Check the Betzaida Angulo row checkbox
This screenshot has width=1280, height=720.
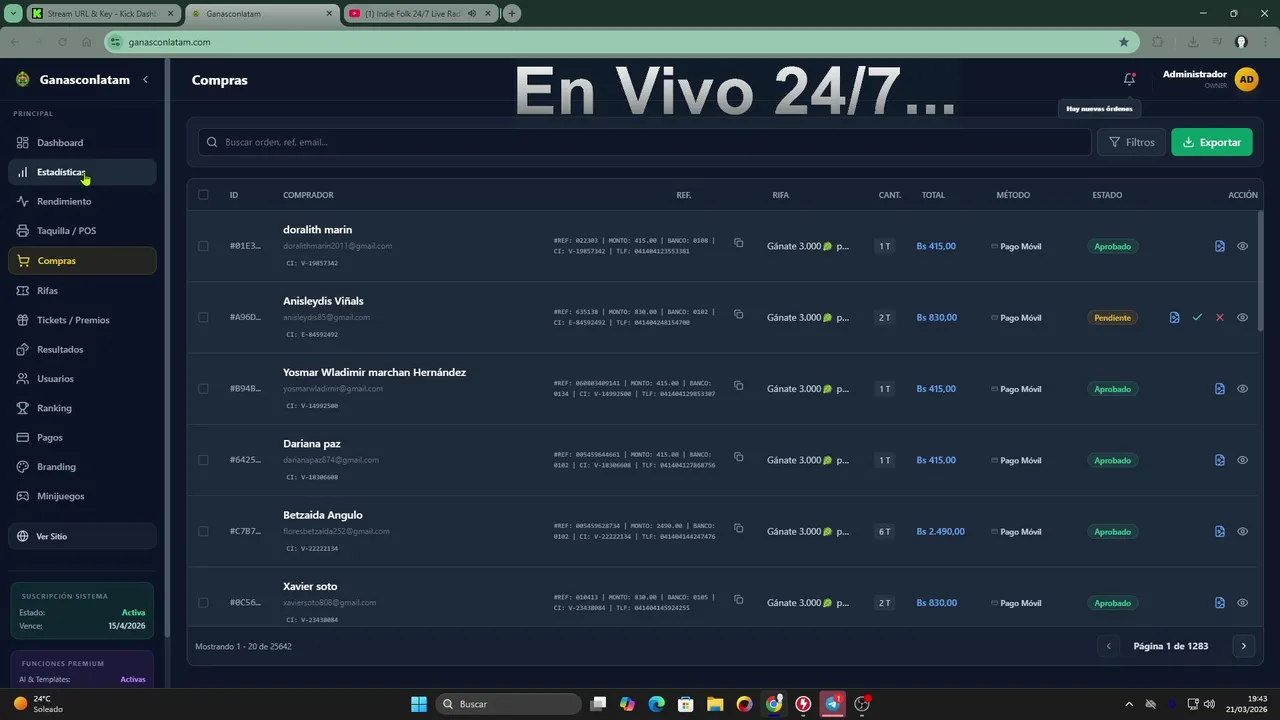(x=203, y=532)
